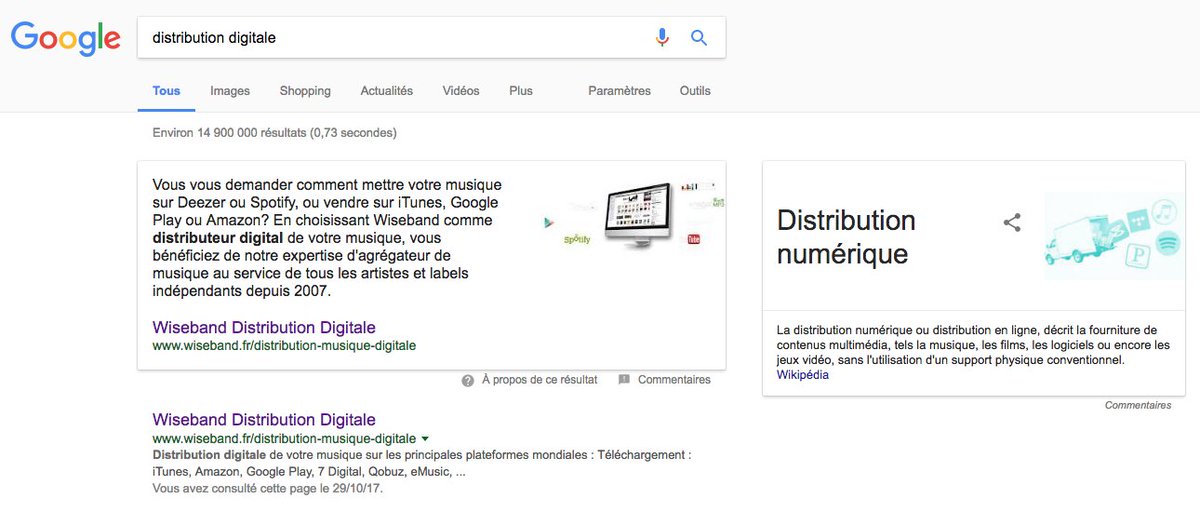
Task: Click Commentaires below the knowledge panel
Action: pos(1138,406)
